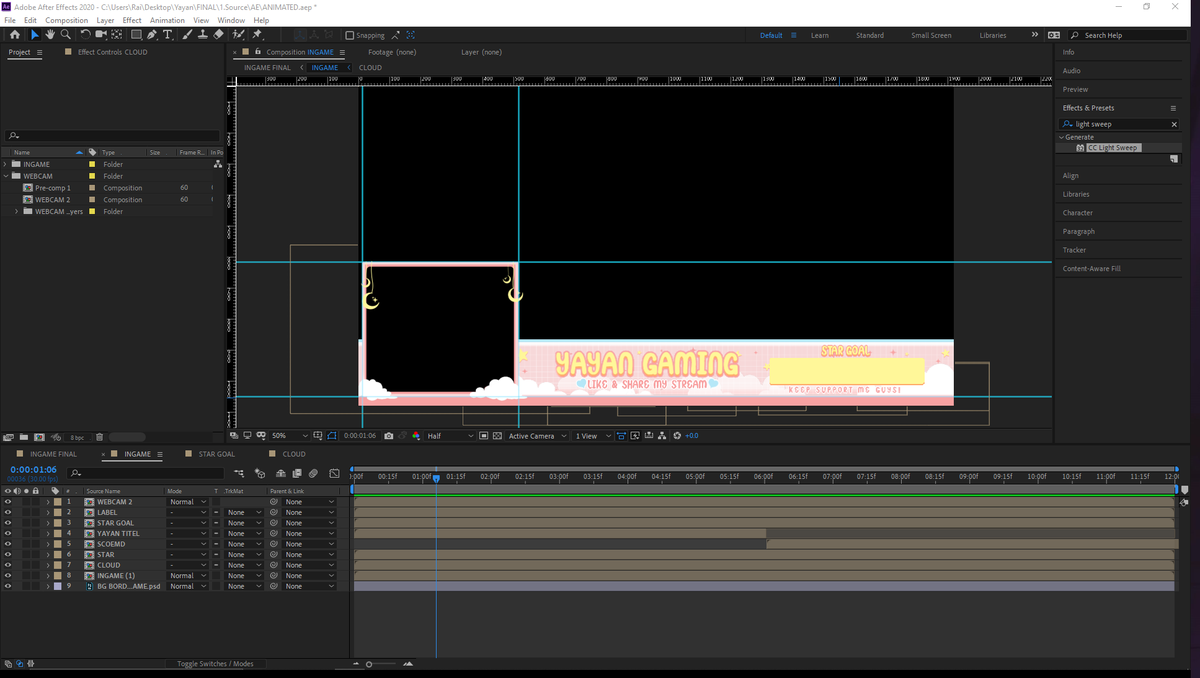Screen dimensions: 1200x678
Task: Open the Graph Editor icon in timeline
Action: pyautogui.click(x=334, y=473)
